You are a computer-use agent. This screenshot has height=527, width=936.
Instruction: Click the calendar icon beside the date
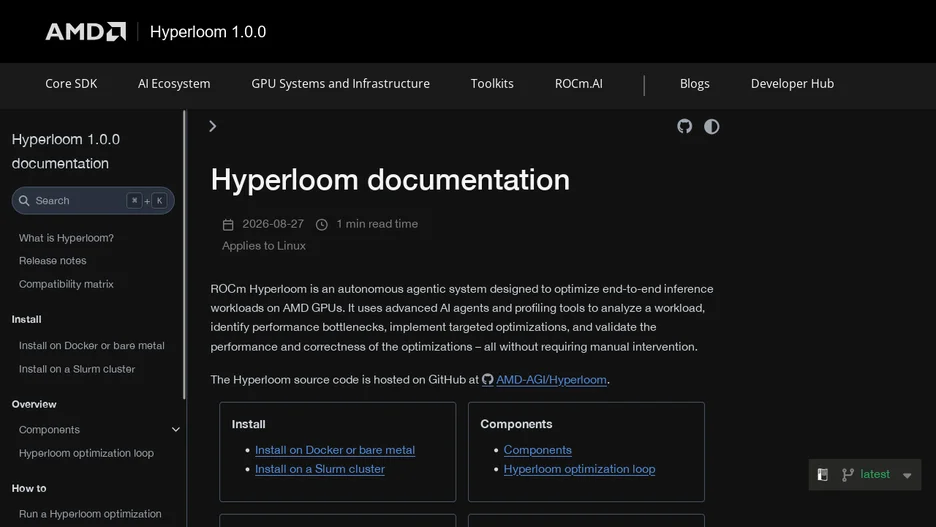(228, 224)
